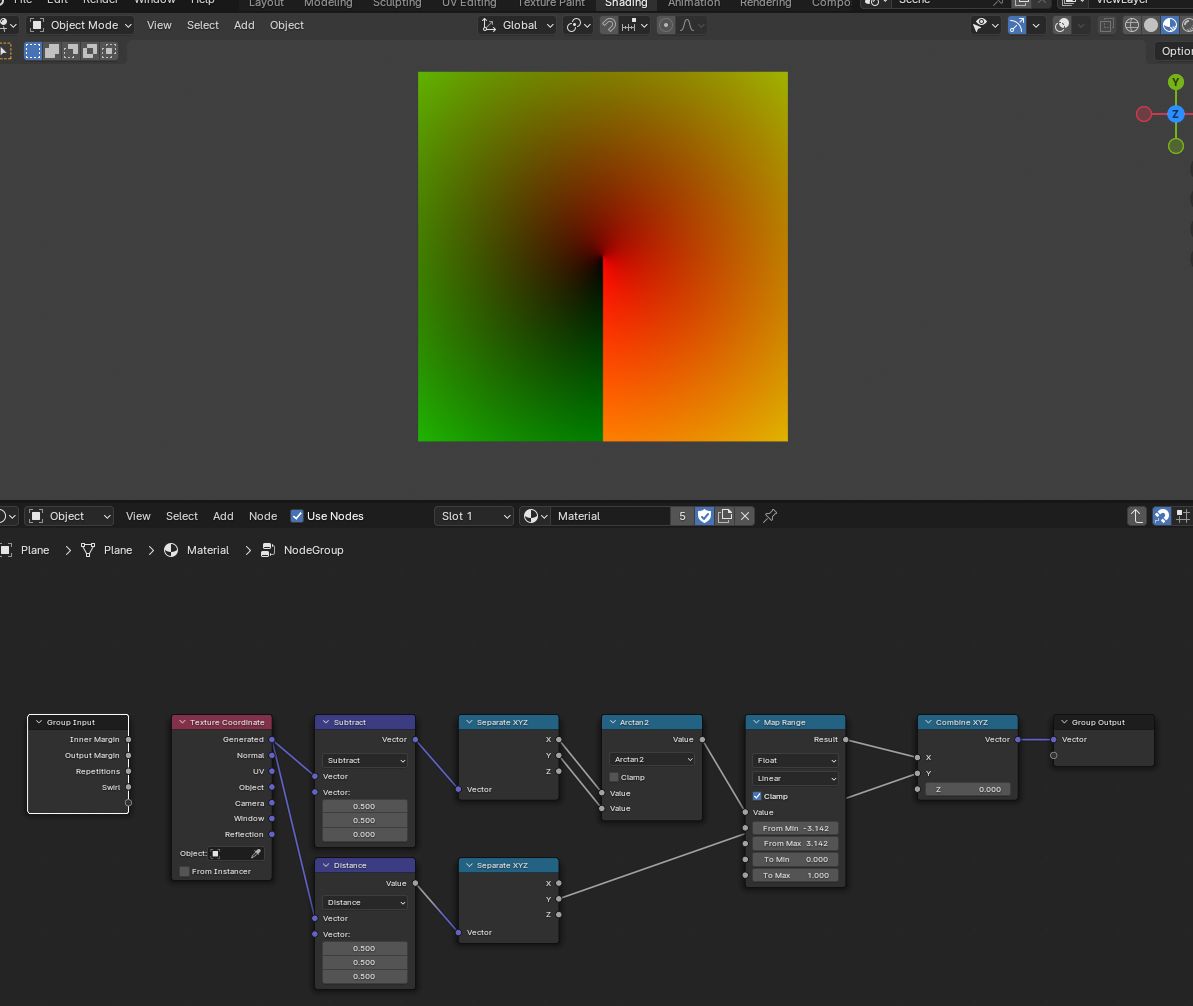The width and height of the screenshot is (1193, 1006).
Task: Click the Plane mesh breadcrumb item
Action: coord(117,550)
